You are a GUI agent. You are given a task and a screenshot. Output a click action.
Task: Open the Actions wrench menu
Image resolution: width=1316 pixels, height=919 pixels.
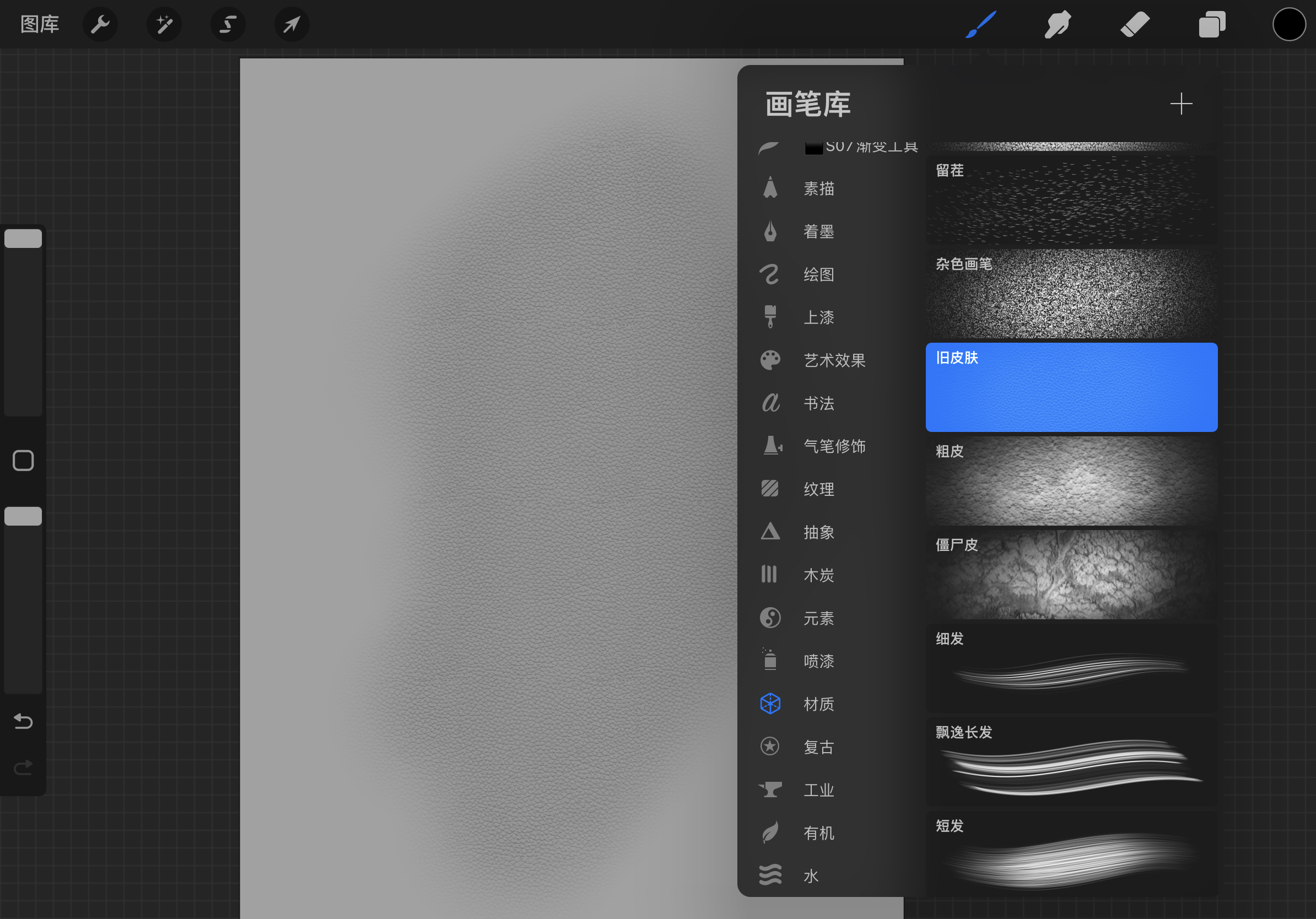100,25
